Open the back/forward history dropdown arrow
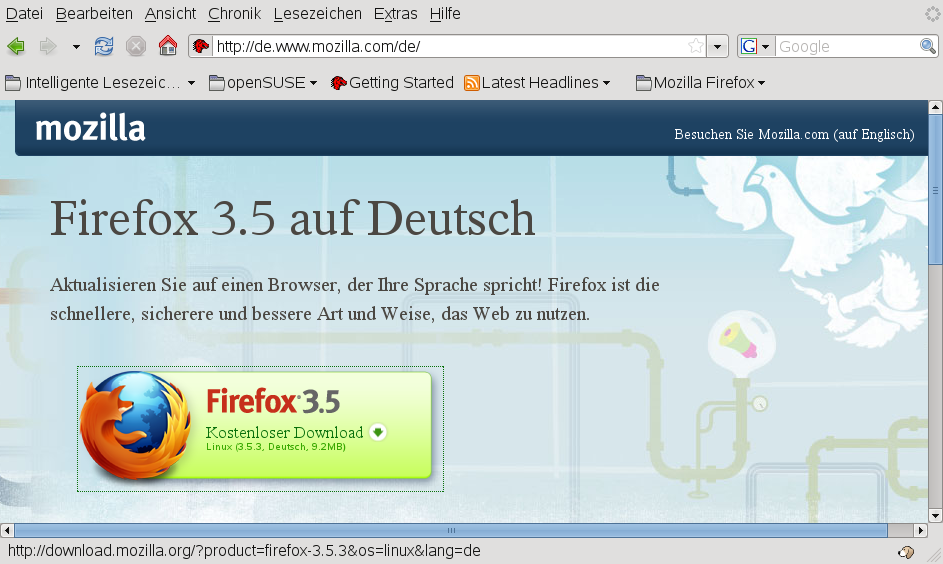Screen dimensions: 943x564 point(76,46)
